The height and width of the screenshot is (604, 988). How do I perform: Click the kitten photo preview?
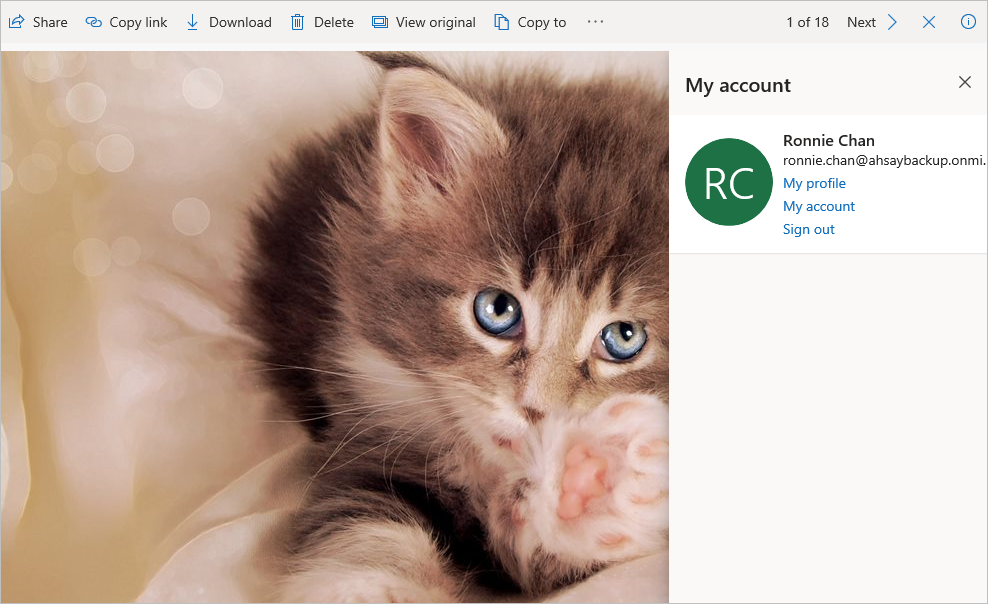(334, 327)
